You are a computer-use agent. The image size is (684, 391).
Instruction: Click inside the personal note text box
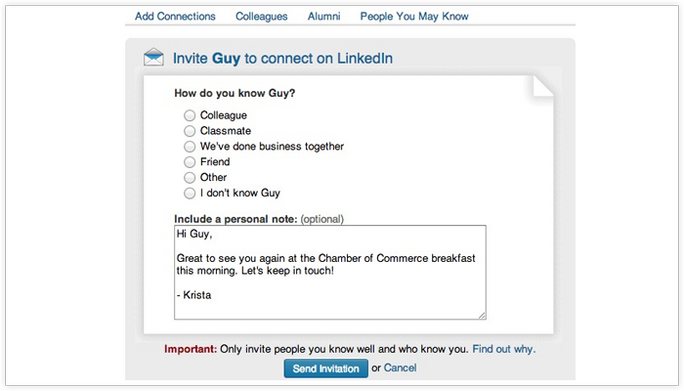(330, 272)
